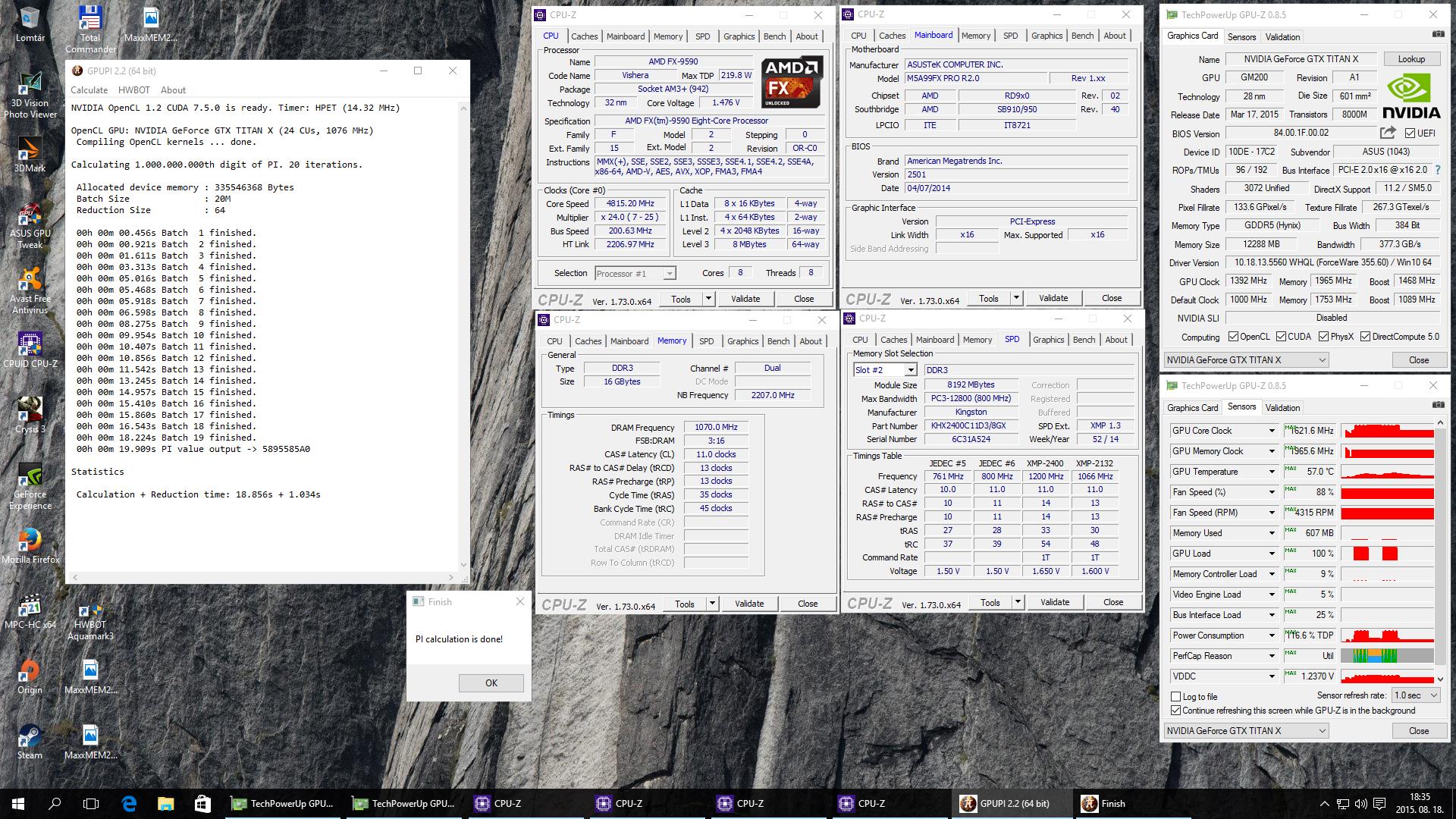Open the Total Commander desktop icon
Viewport: 1456px width, 819px height.
pyautogui.click(x=90, y=29)
